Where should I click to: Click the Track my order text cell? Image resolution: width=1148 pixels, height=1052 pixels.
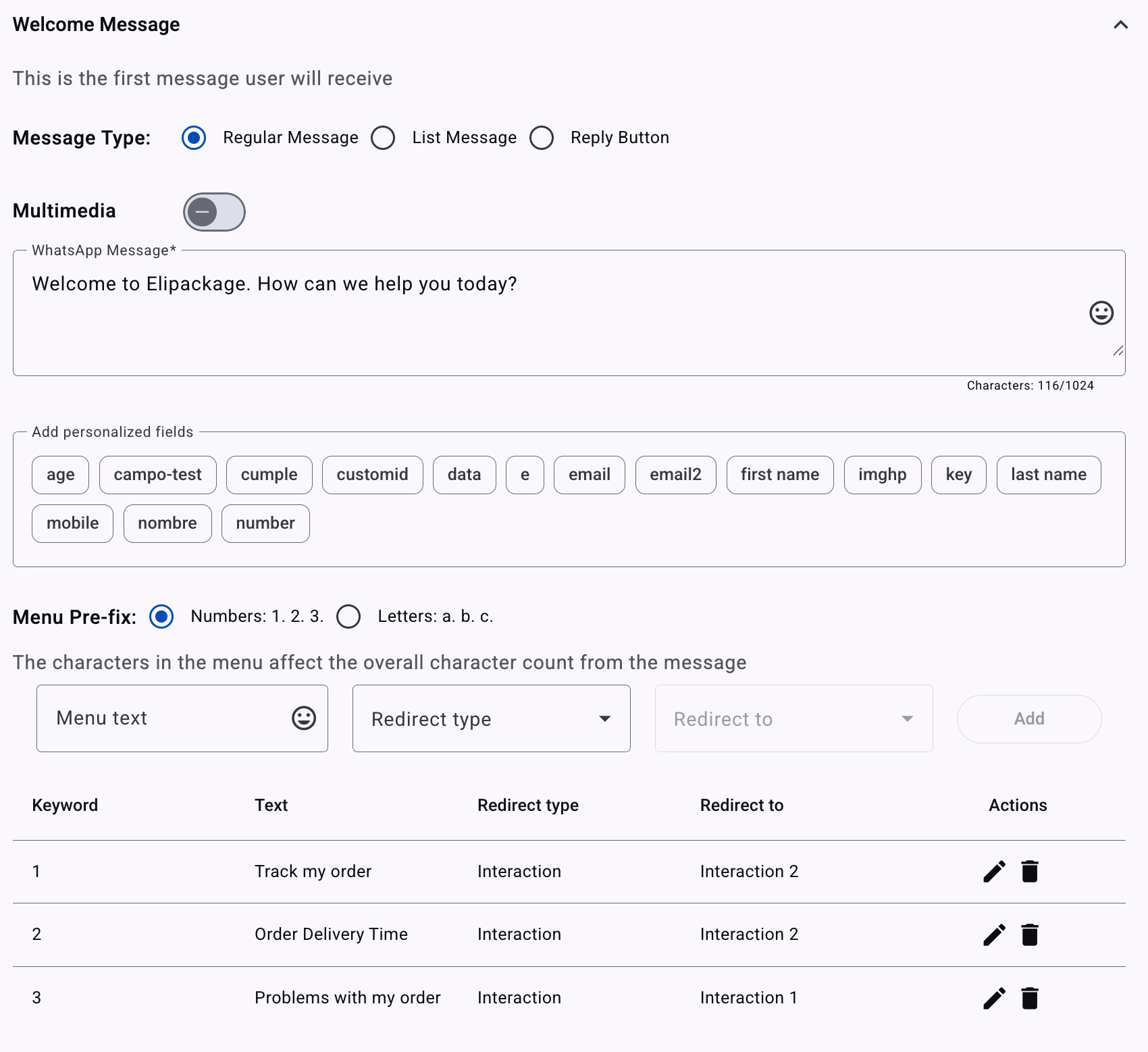click(313, 872)
